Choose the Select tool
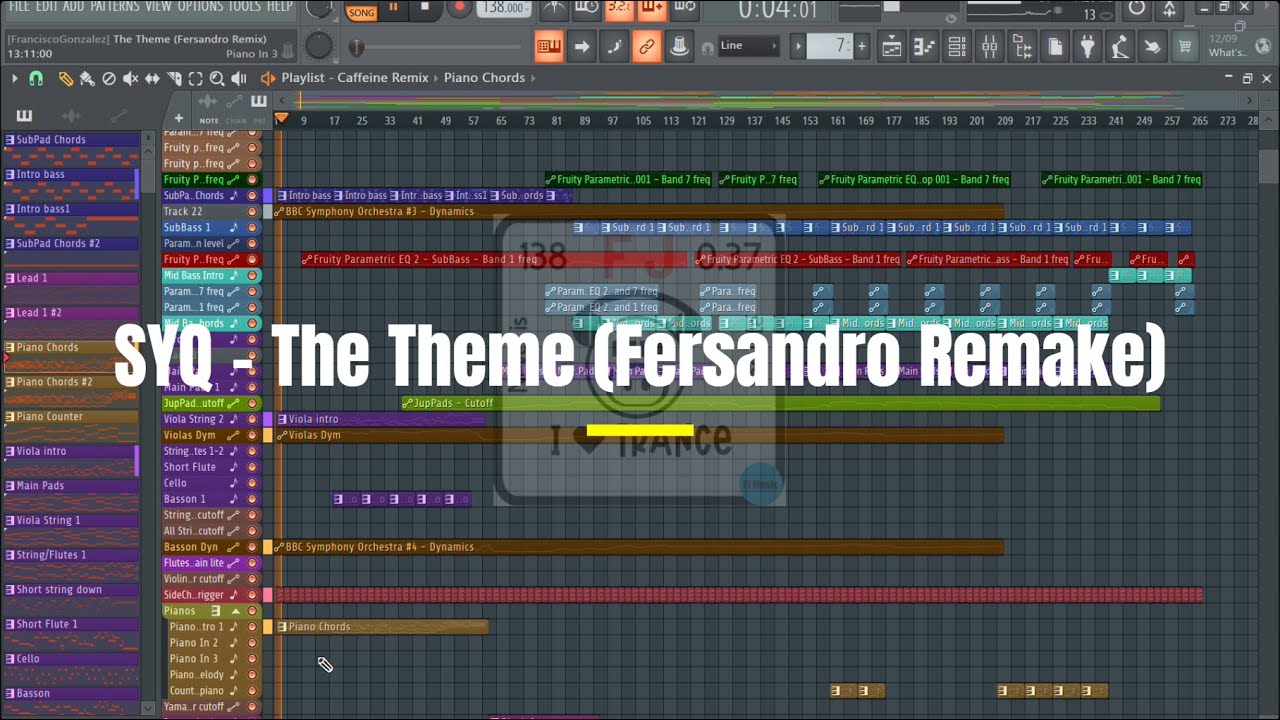1280x720 pixels. click(196, 78)
